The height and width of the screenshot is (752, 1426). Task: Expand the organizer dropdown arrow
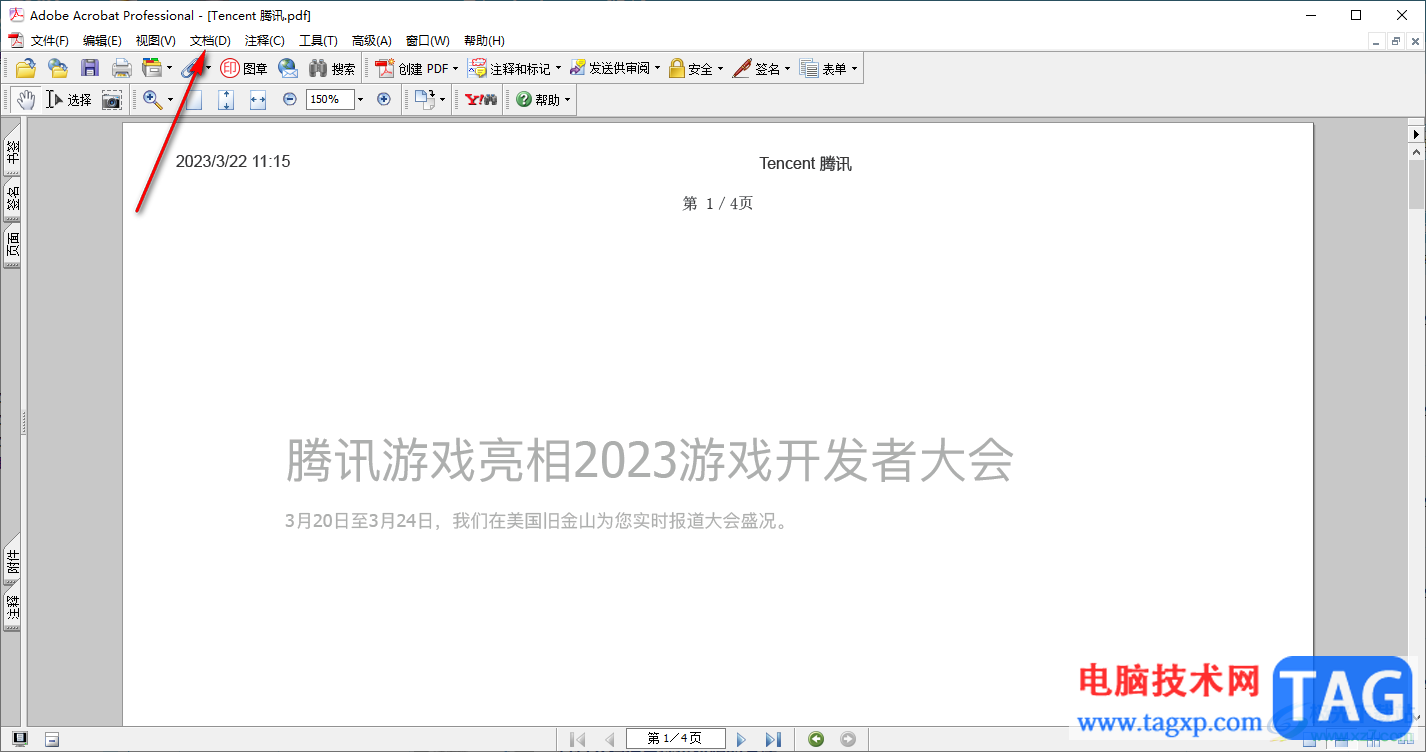(x=169, y=69)
